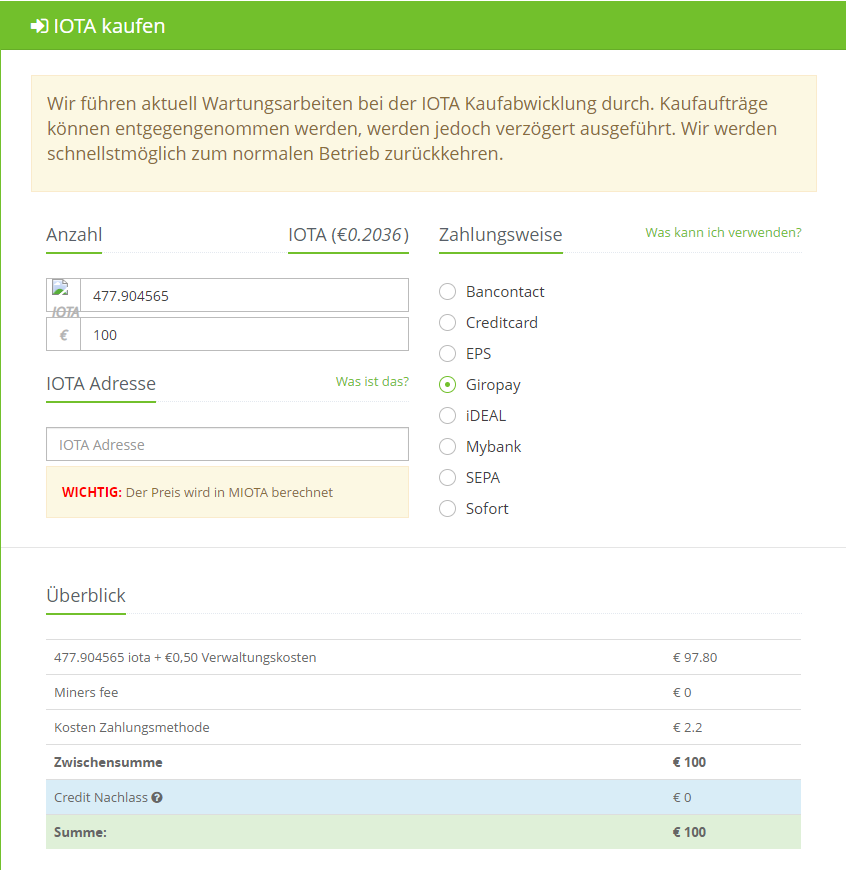The width and height of the screenshot is (846, 870).
Task: Select the Creditcard payment option
Action: (448, 322)
